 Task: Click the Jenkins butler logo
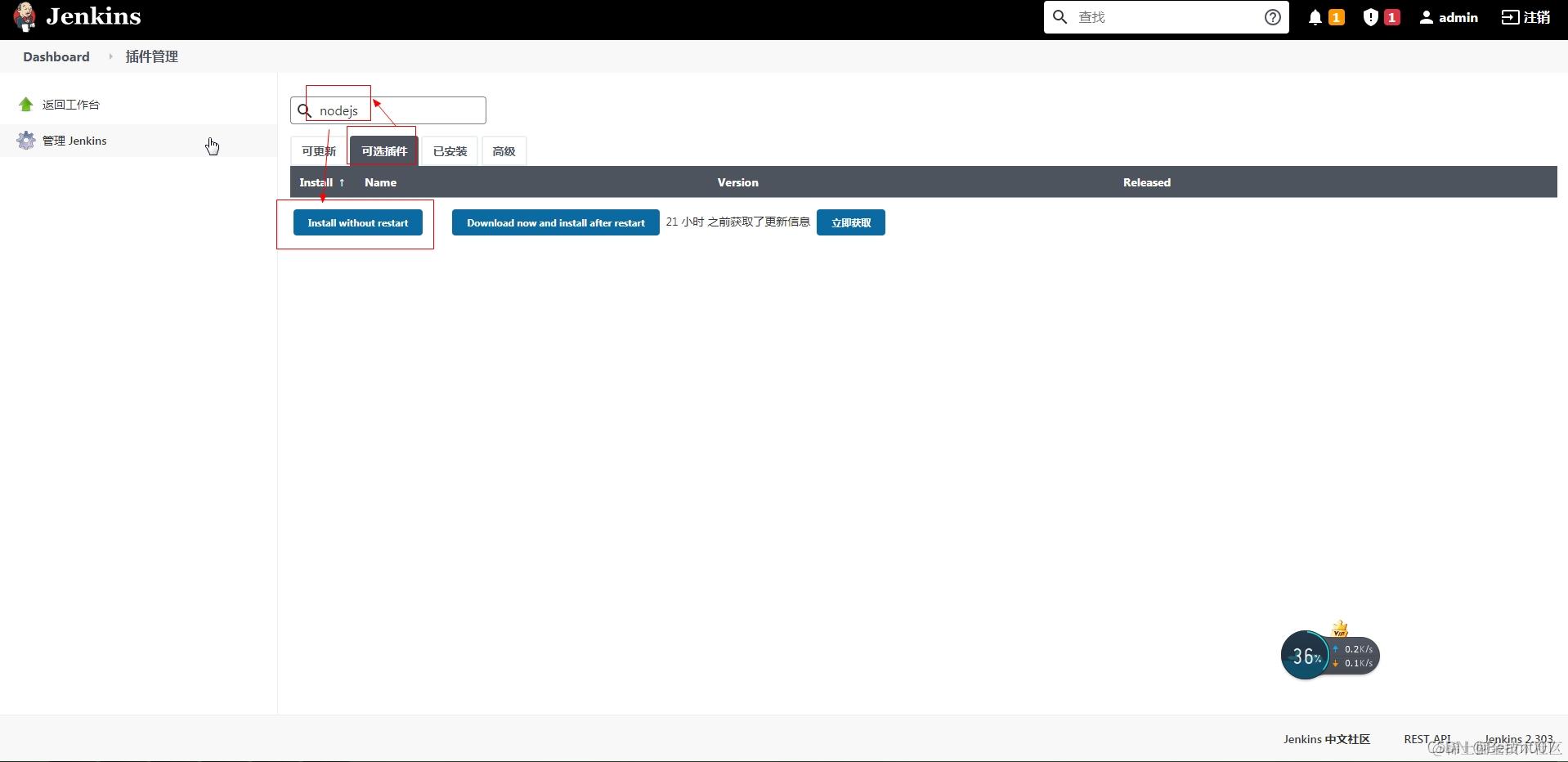[x=25, y=17]
